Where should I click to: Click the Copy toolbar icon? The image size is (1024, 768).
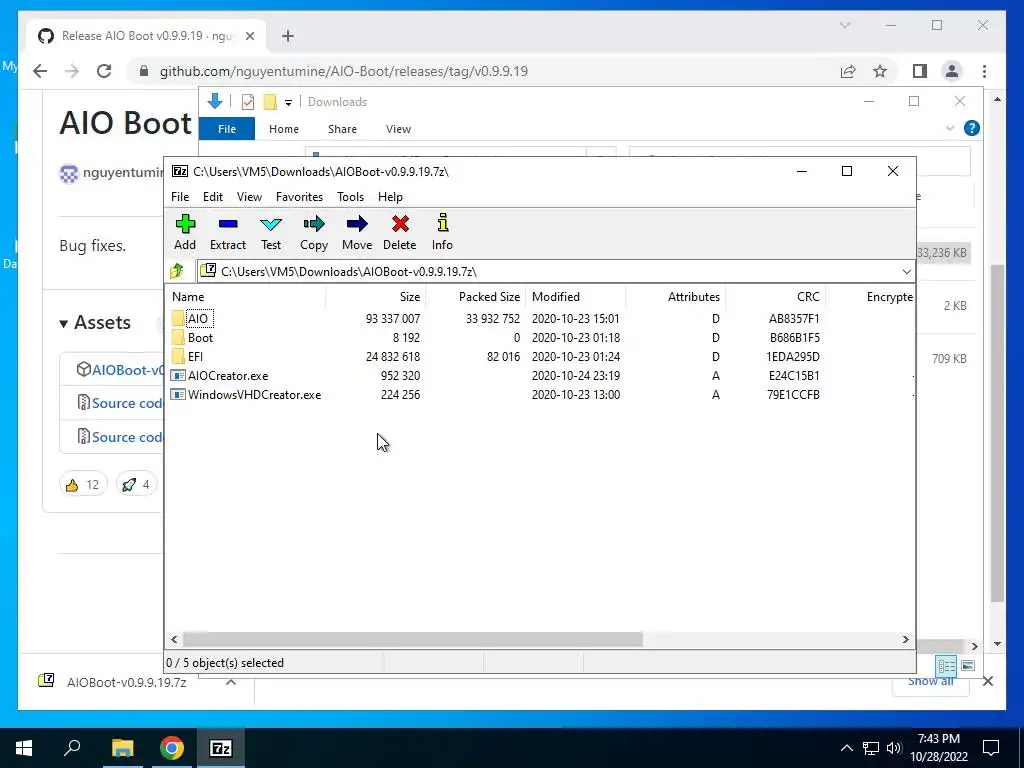tap(313, 225)
